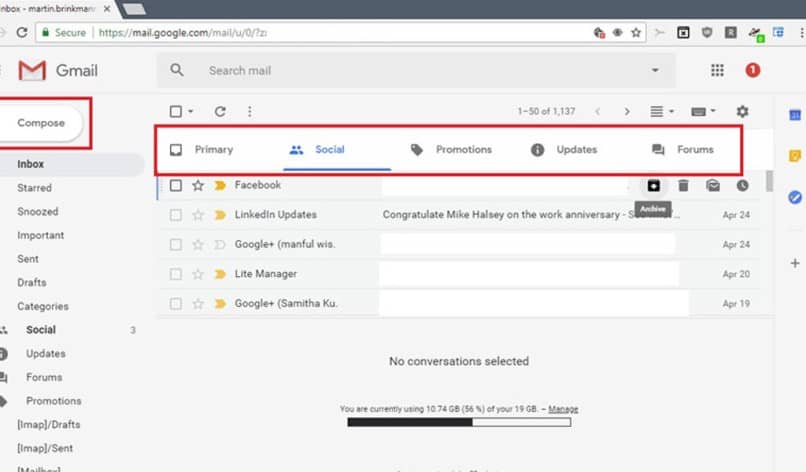
Task: Open the More options three-dot menu
Action: tap(250, 112)
